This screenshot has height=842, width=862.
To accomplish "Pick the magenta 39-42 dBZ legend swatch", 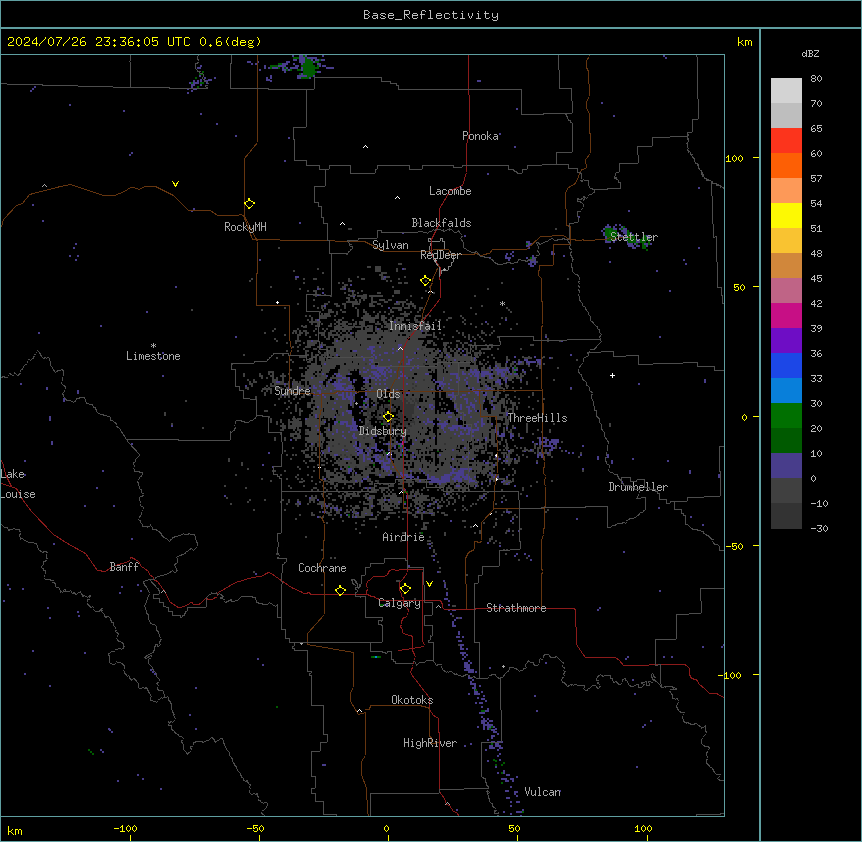I will coord(786,315).
